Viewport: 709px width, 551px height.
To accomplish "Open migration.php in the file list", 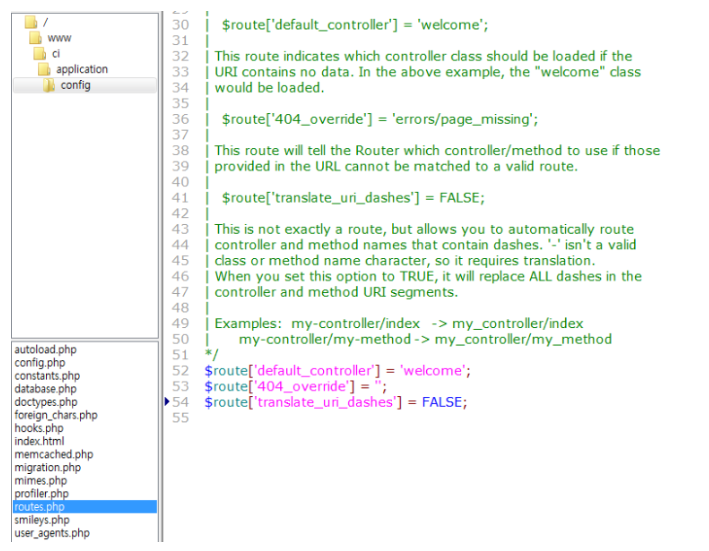I will click(47, 467).
